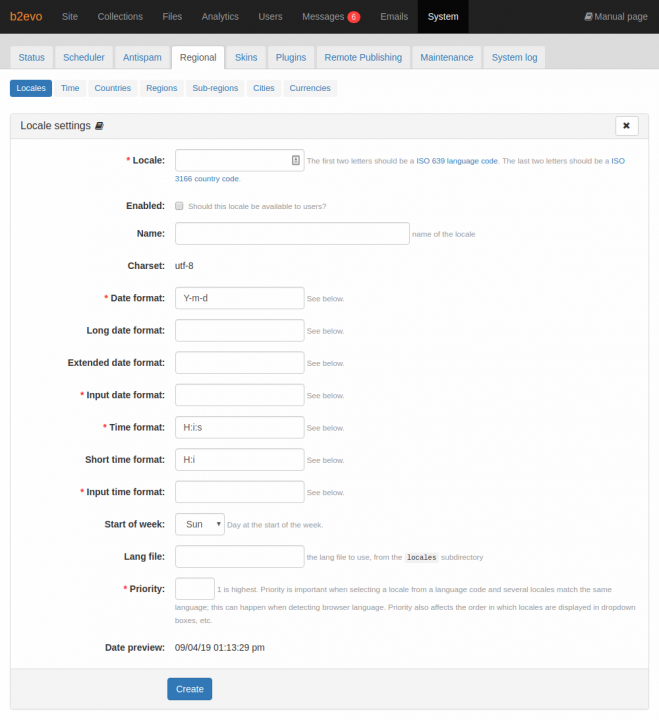Image resolution: width=659 pixels, height=720 pixels.
Task: Switch to the System log tab
Action: click(x=514, y=57)
